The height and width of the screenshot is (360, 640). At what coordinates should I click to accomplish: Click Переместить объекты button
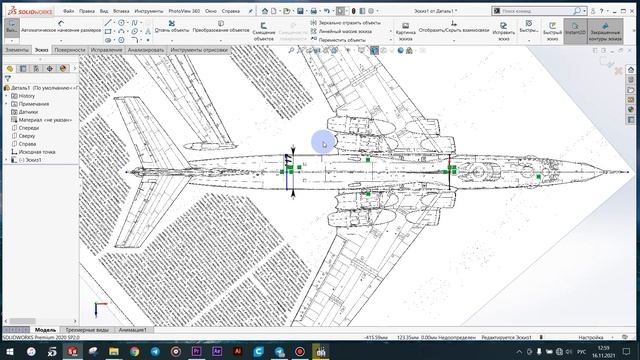338,40
